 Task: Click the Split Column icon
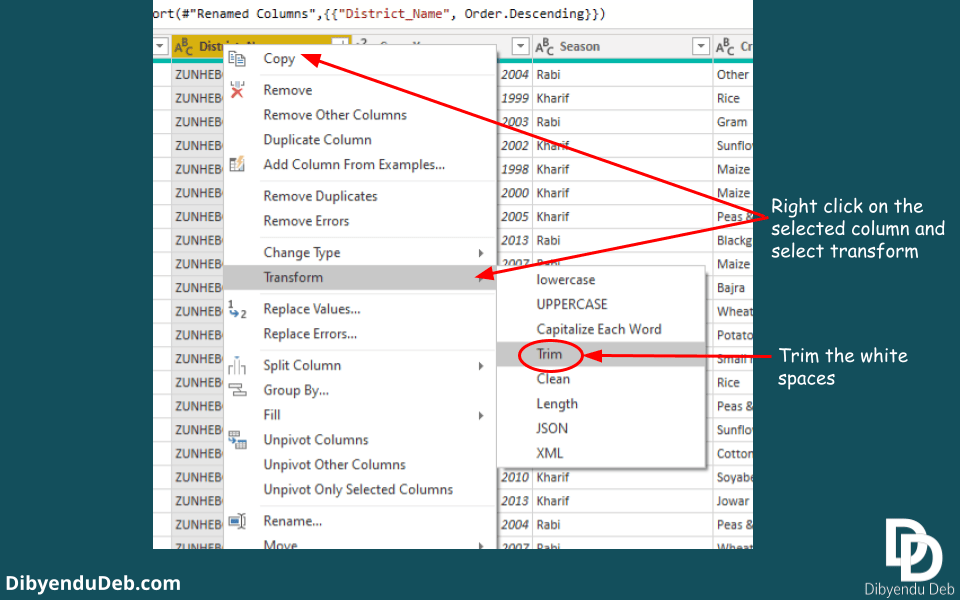coord(237,366)
